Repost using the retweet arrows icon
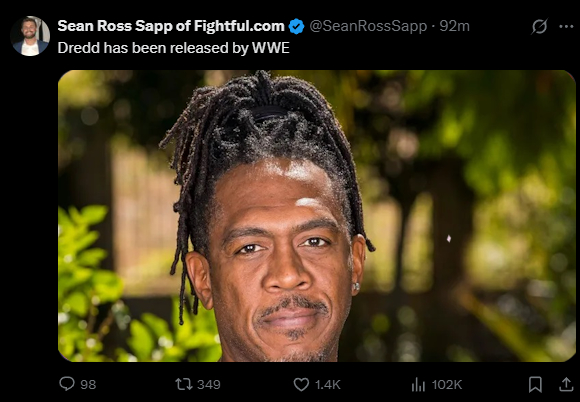The height and width of the screenshot is (402, 580). (184, 384)
